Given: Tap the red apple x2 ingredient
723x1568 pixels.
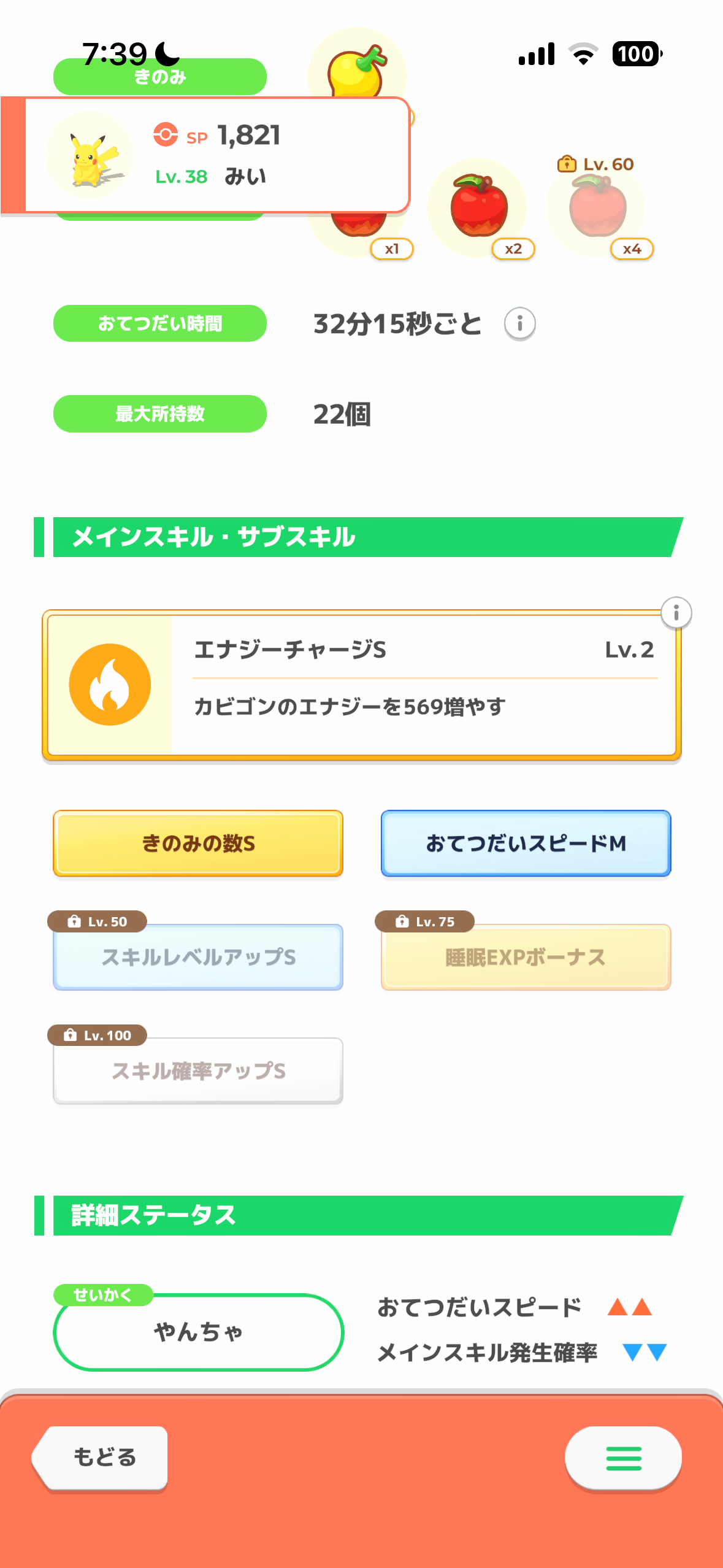Looking at the screenshot, I should 478,207.
